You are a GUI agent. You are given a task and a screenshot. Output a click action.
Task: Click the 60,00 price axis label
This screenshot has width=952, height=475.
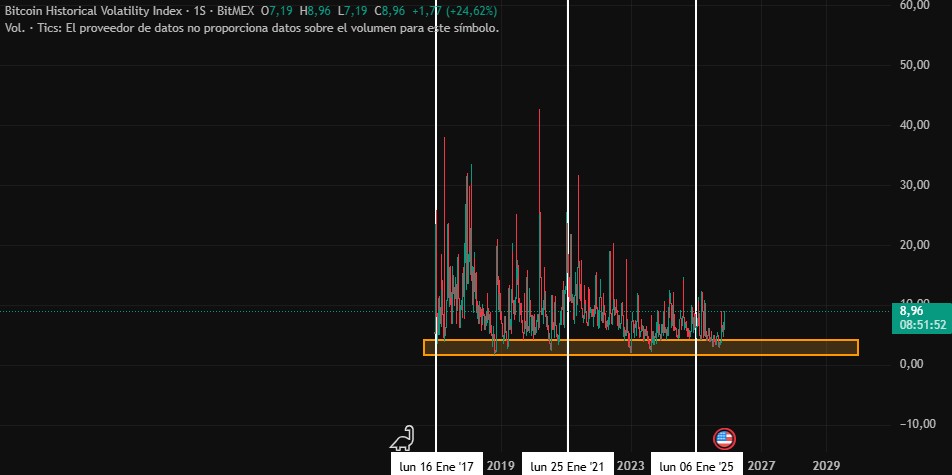pos(914,5)
